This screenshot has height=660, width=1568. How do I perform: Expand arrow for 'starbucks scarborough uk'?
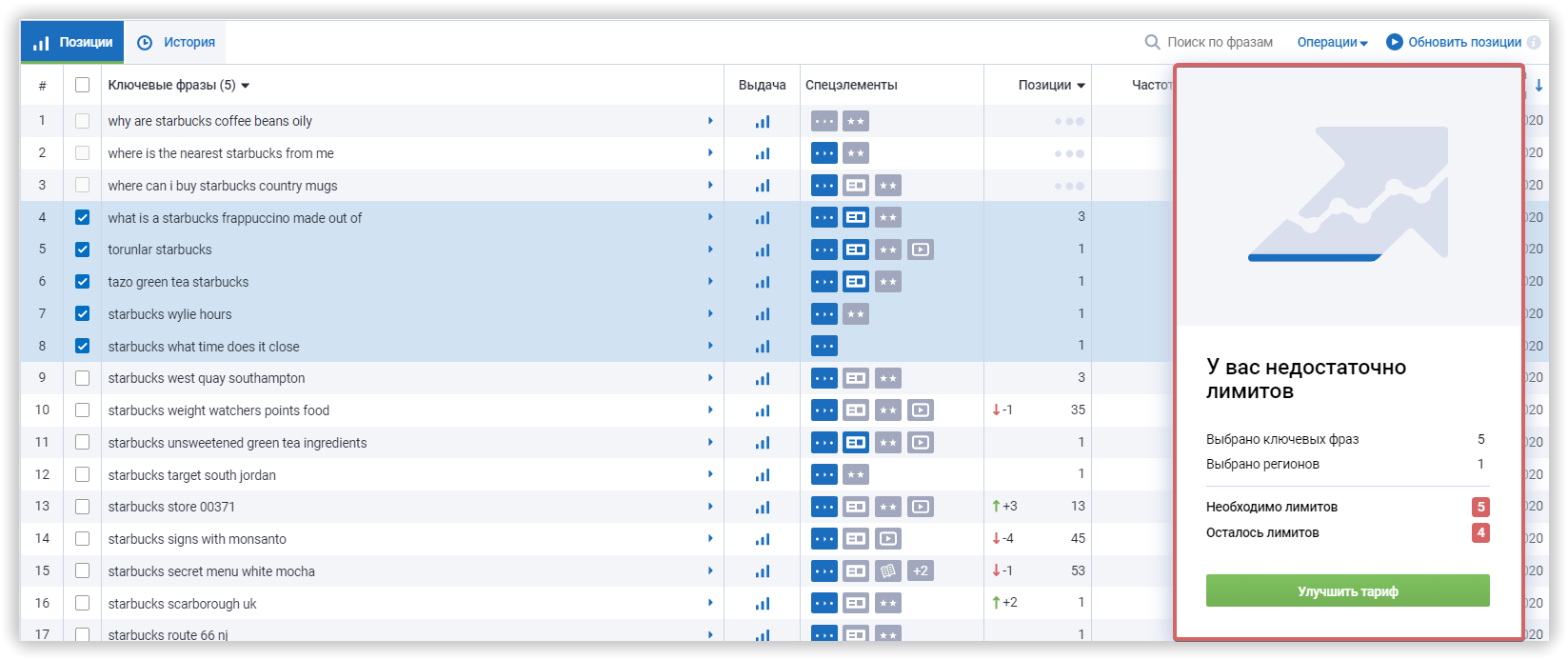(x=710, y=603)
